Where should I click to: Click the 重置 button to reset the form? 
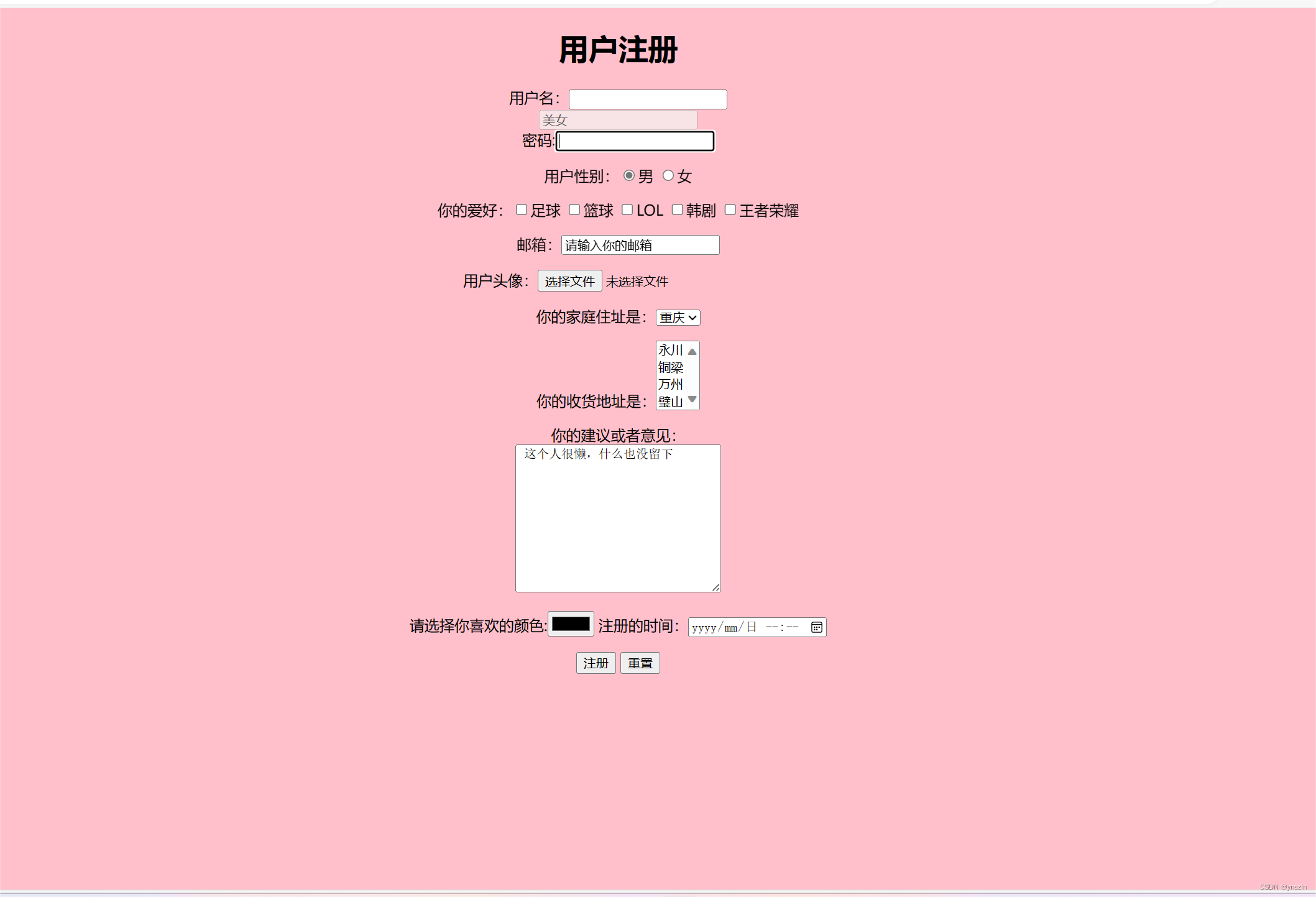[640, 663]
